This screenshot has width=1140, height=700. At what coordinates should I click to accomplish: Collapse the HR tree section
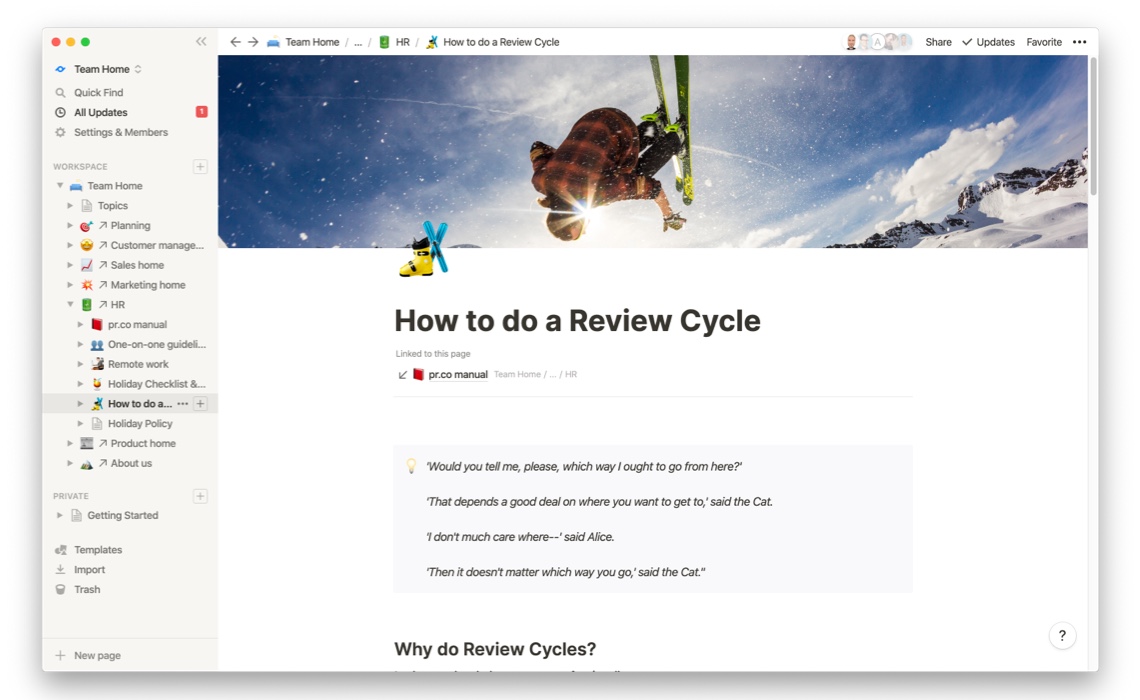[70, 305]
